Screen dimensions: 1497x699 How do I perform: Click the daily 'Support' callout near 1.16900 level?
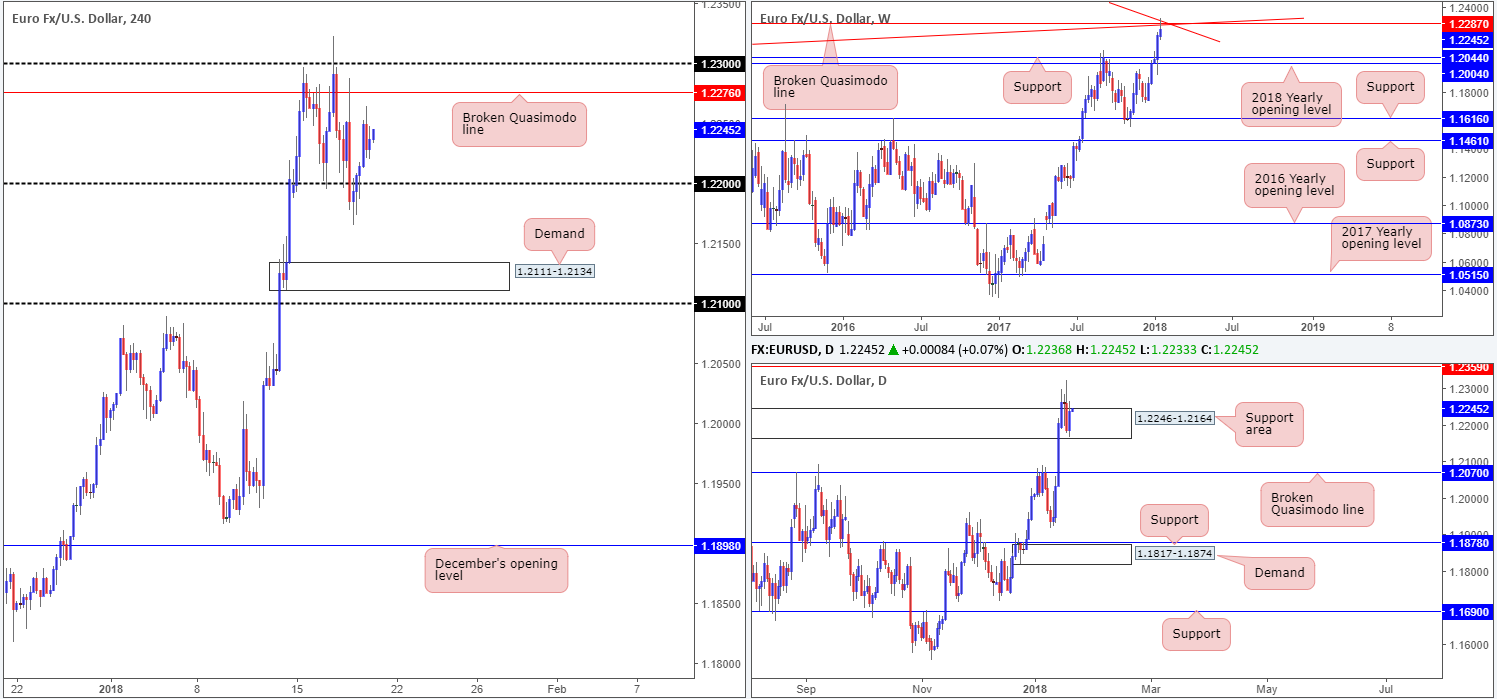pos(1197,634)
